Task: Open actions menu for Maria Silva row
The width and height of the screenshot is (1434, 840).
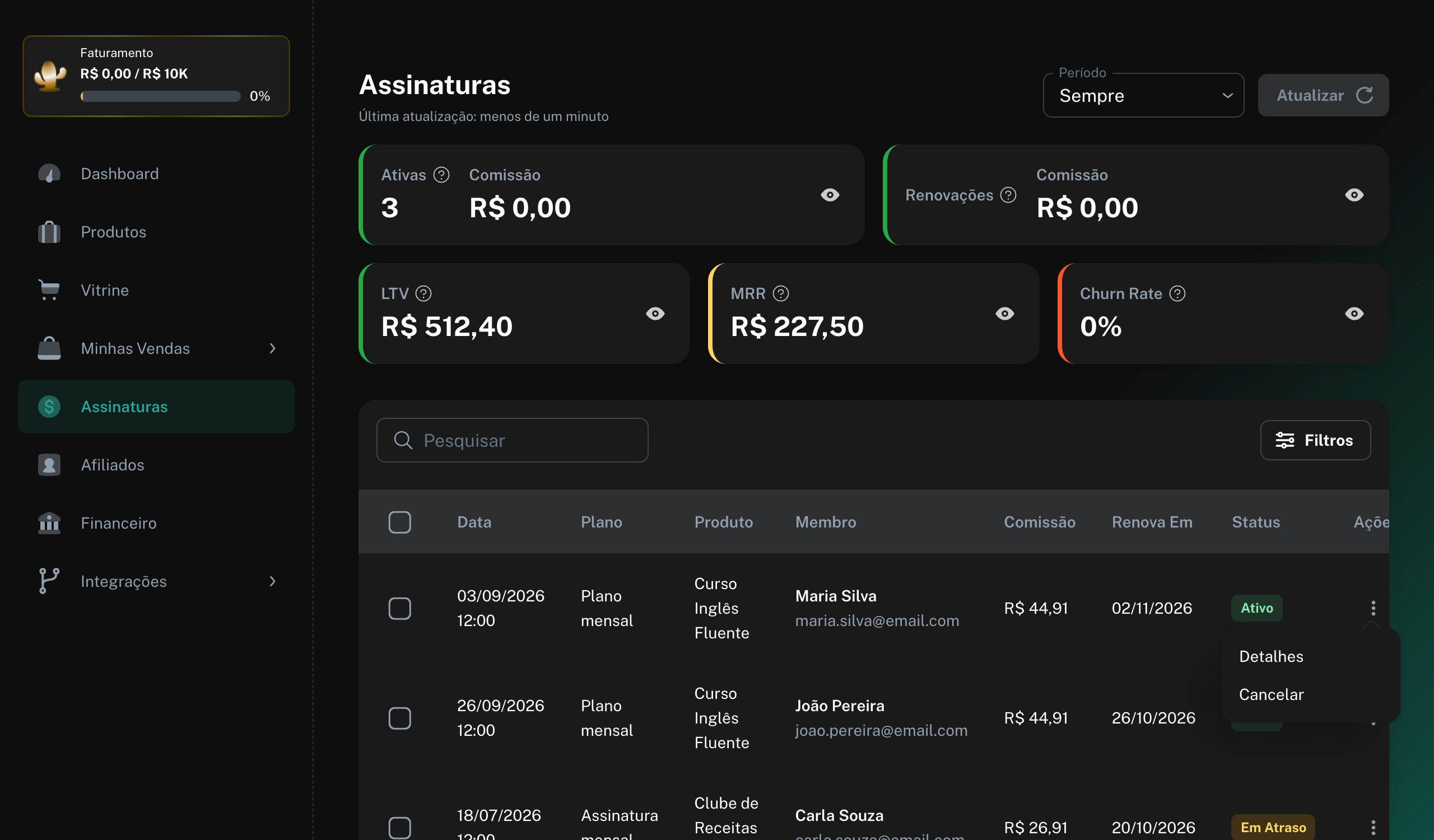Action: point(1373,608)
